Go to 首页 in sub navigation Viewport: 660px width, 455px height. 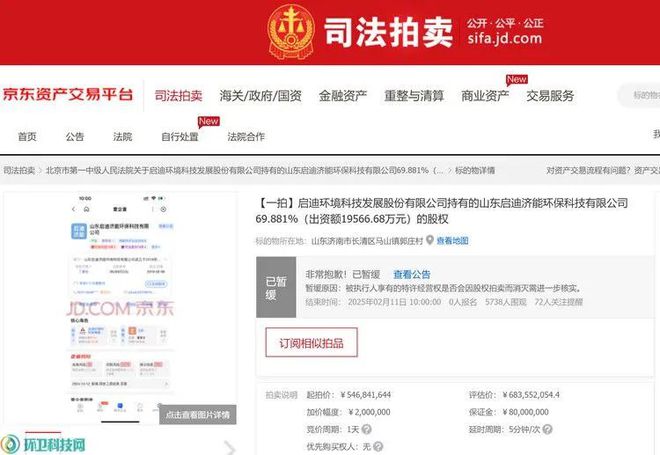coord(27,136)
